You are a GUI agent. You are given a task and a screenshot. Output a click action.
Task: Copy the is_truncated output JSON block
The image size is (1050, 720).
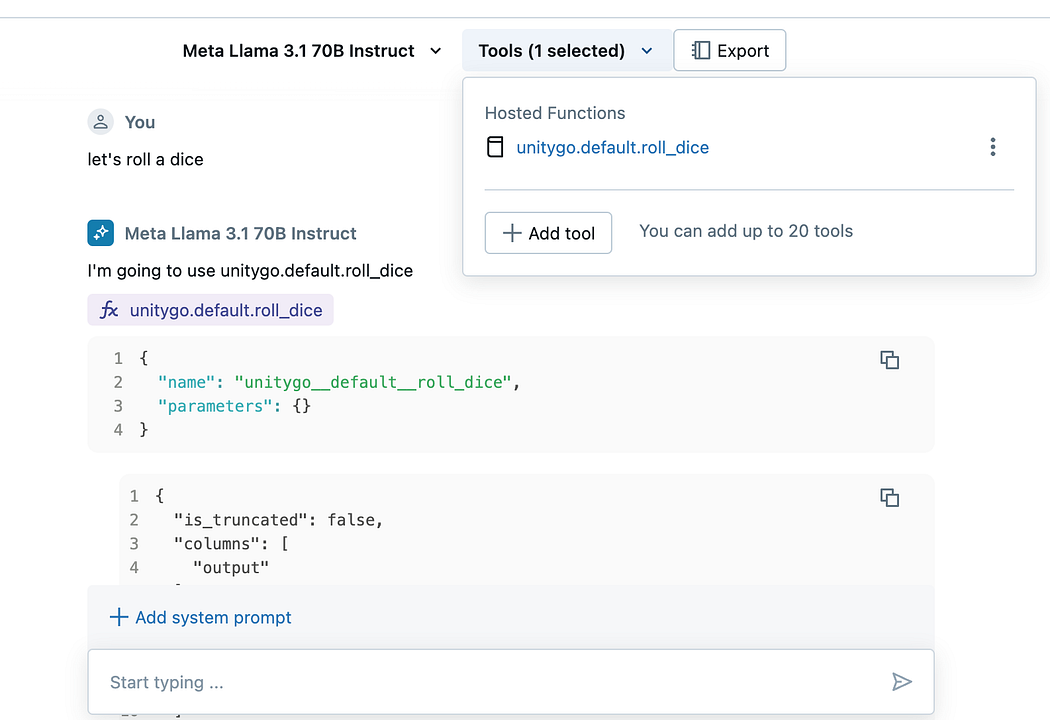889,497
